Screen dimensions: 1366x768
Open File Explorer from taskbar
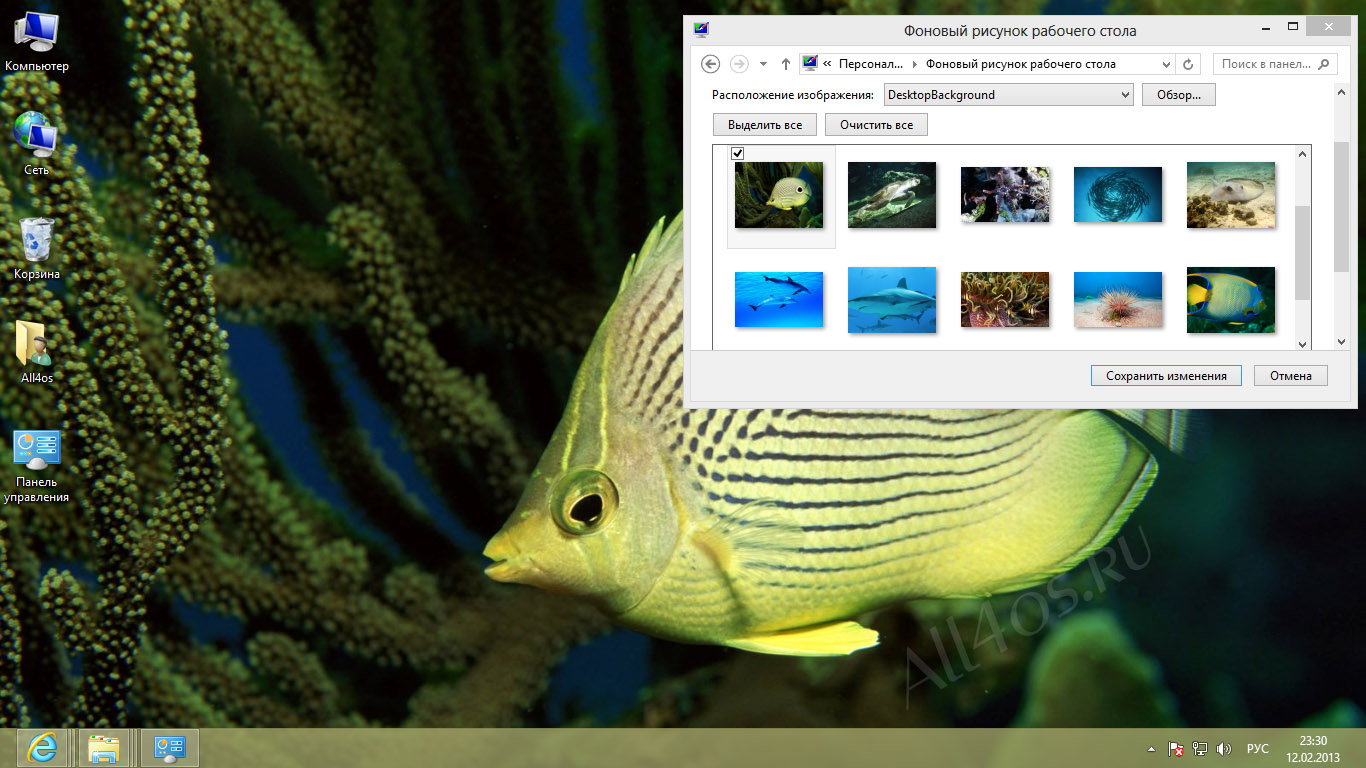(104, 748)
